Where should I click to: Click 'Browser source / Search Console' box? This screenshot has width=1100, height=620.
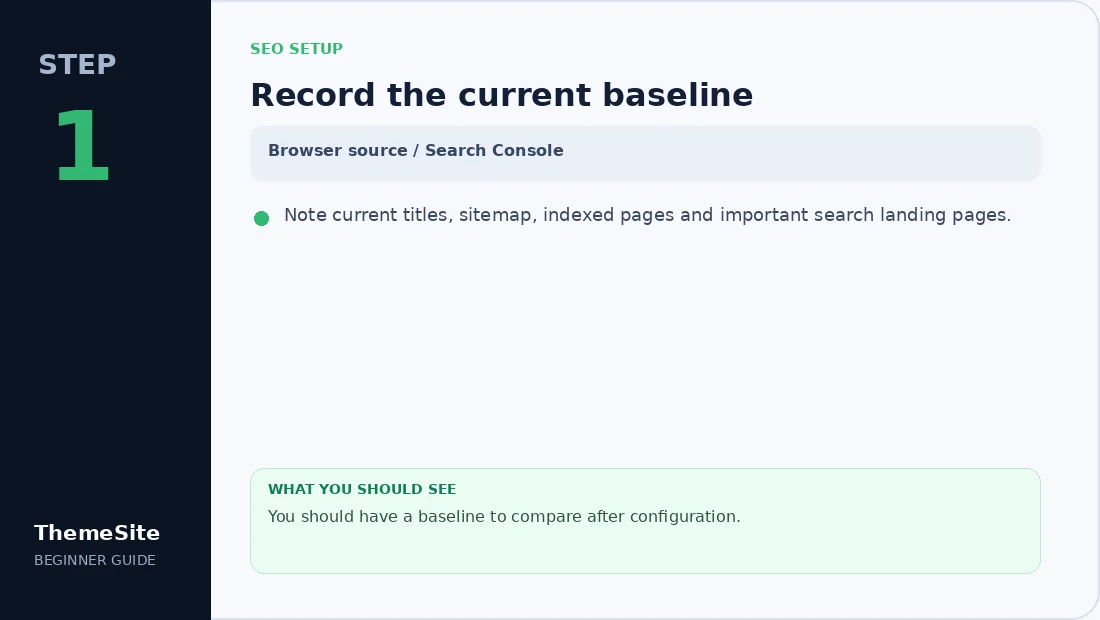(645, 153)
